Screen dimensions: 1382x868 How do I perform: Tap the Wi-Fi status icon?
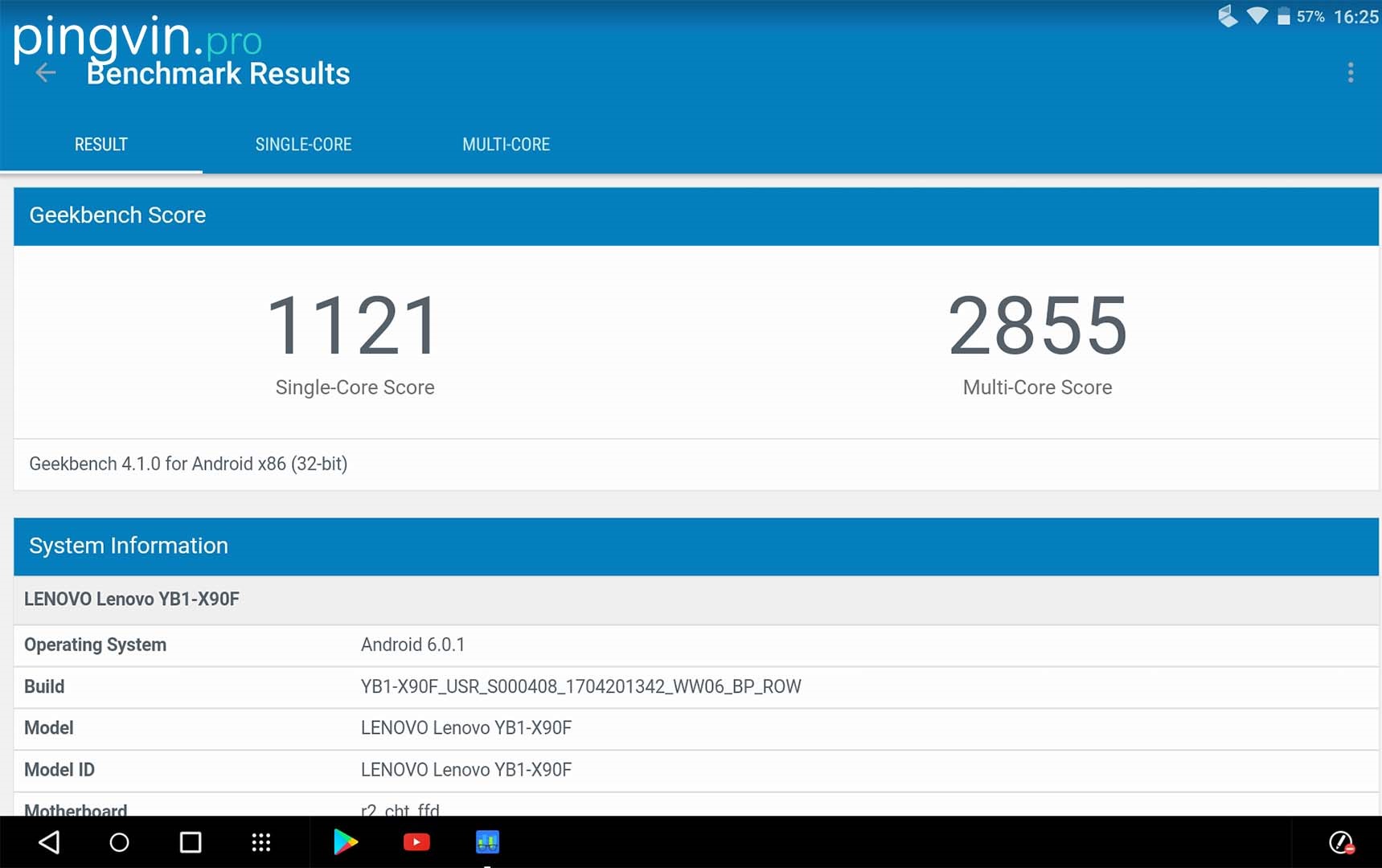(1257, 16)
